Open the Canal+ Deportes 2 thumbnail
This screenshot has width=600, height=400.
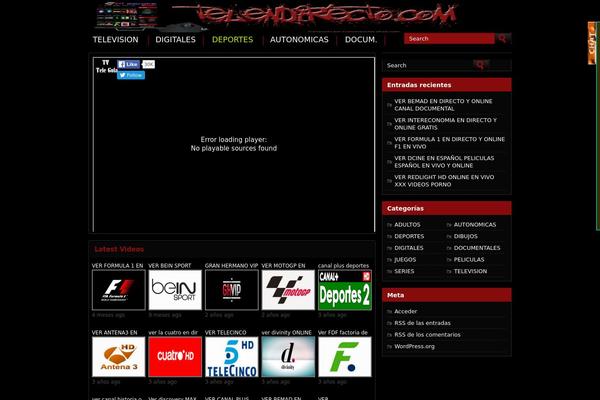click(x=345, y=290)
